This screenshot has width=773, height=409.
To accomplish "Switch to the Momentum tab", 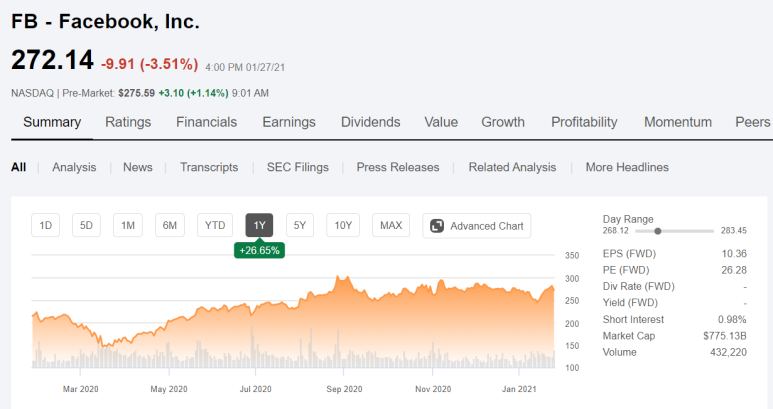I will click(678, 122).
